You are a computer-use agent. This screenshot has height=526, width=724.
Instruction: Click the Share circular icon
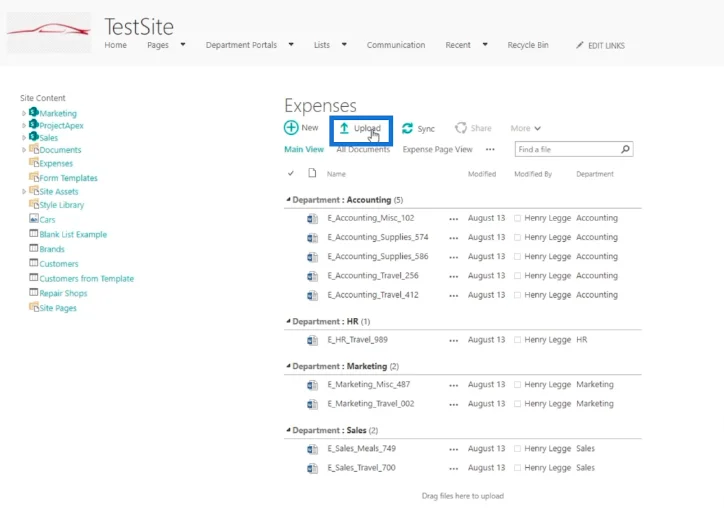click(461, 128)
